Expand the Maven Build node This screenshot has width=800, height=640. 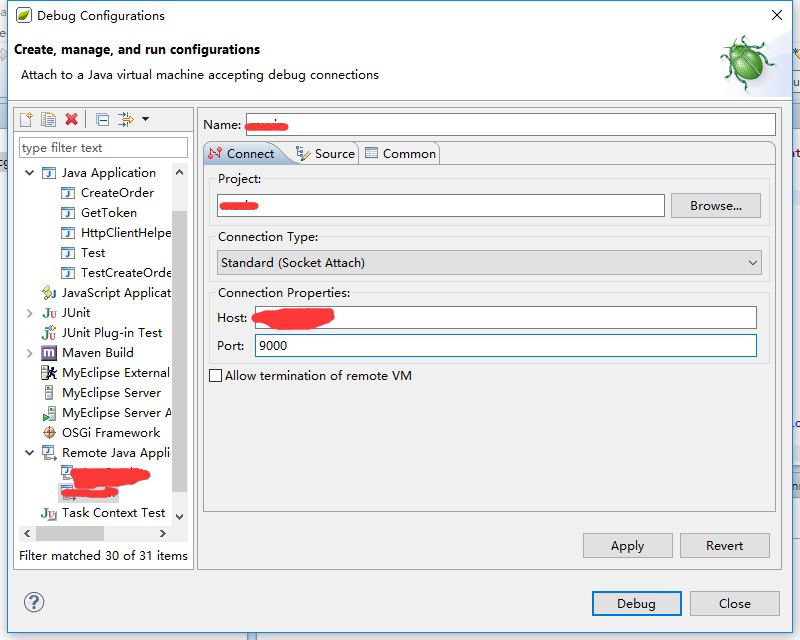click(30, 353)
